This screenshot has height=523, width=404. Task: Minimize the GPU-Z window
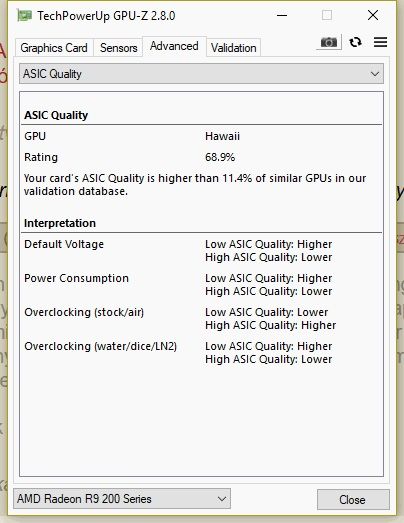point(282,15)
